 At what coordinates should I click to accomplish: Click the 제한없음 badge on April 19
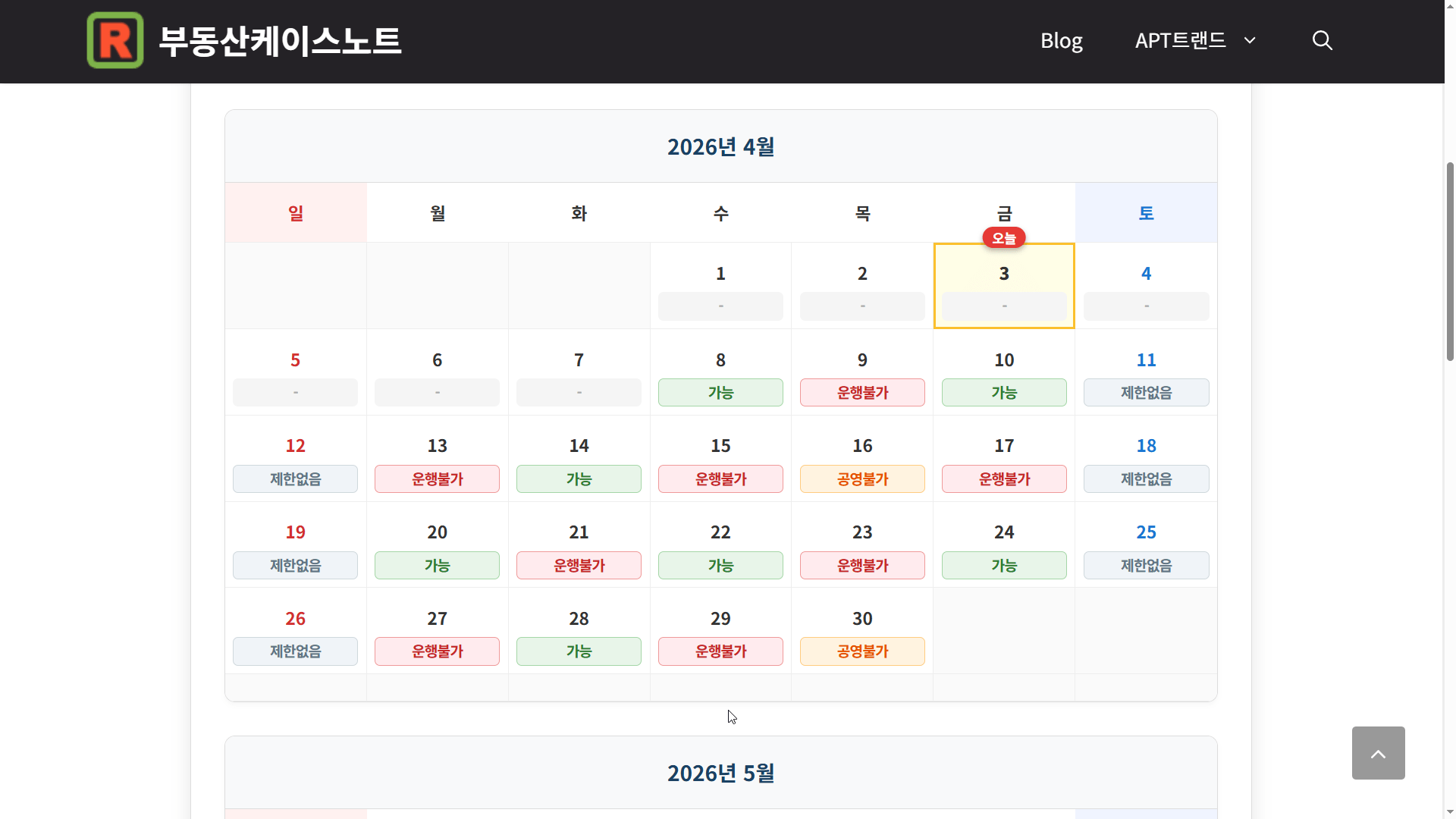pyautogui.click(x=295, y=566)
